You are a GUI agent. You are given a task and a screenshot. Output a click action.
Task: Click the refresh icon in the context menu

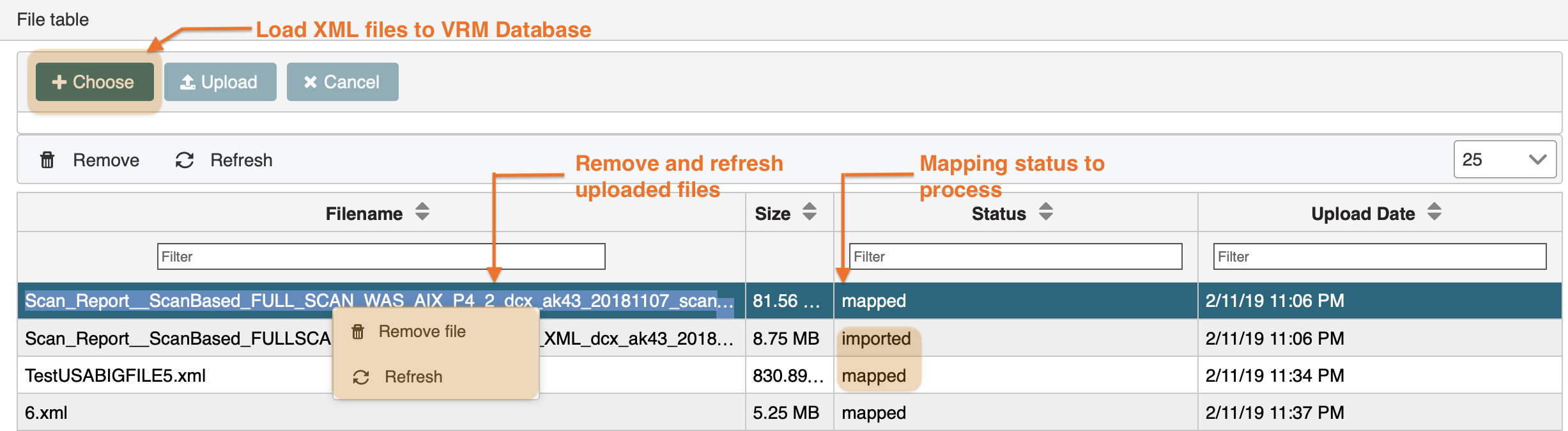[x=361, y=377]
